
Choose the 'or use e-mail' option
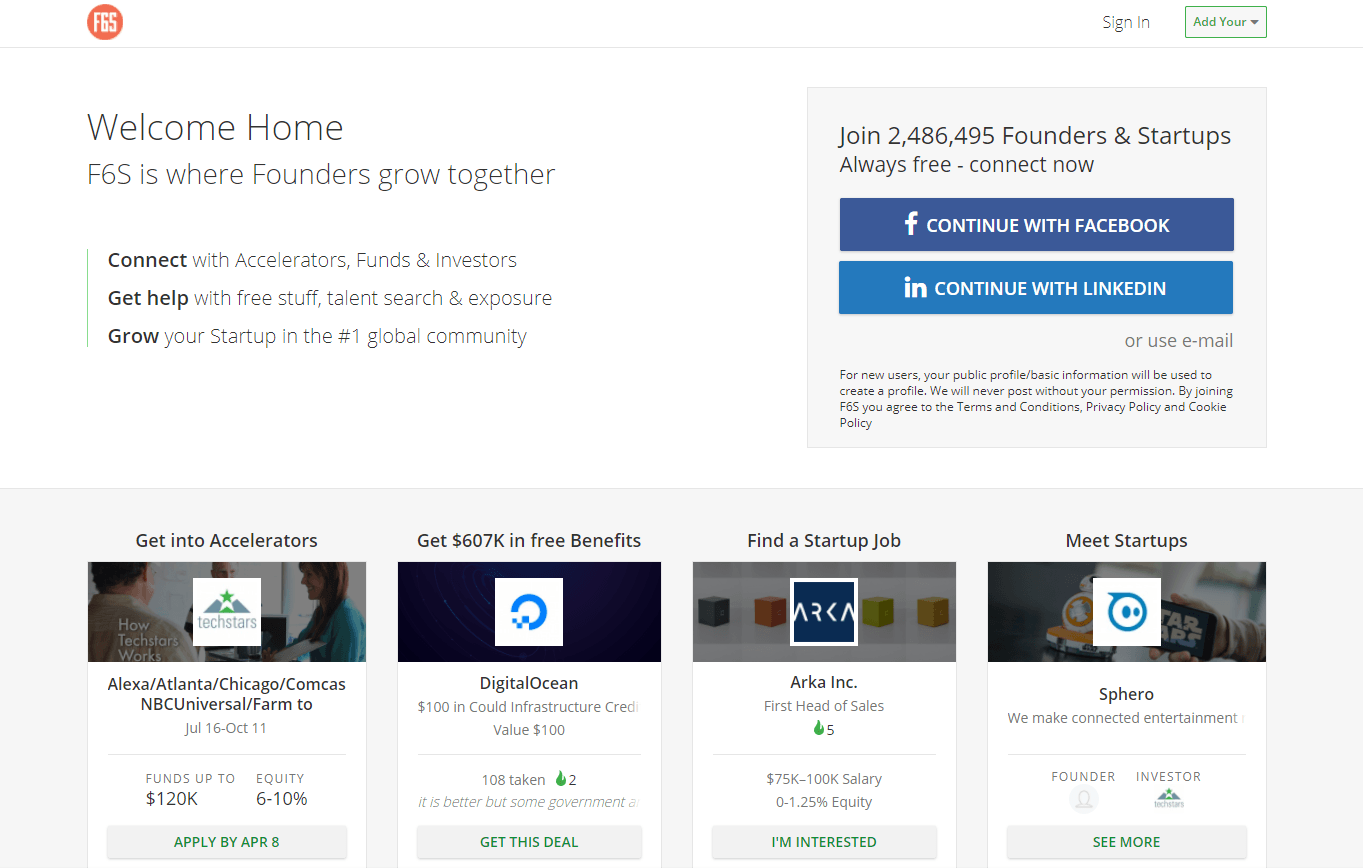click(x=1178, y=341)
